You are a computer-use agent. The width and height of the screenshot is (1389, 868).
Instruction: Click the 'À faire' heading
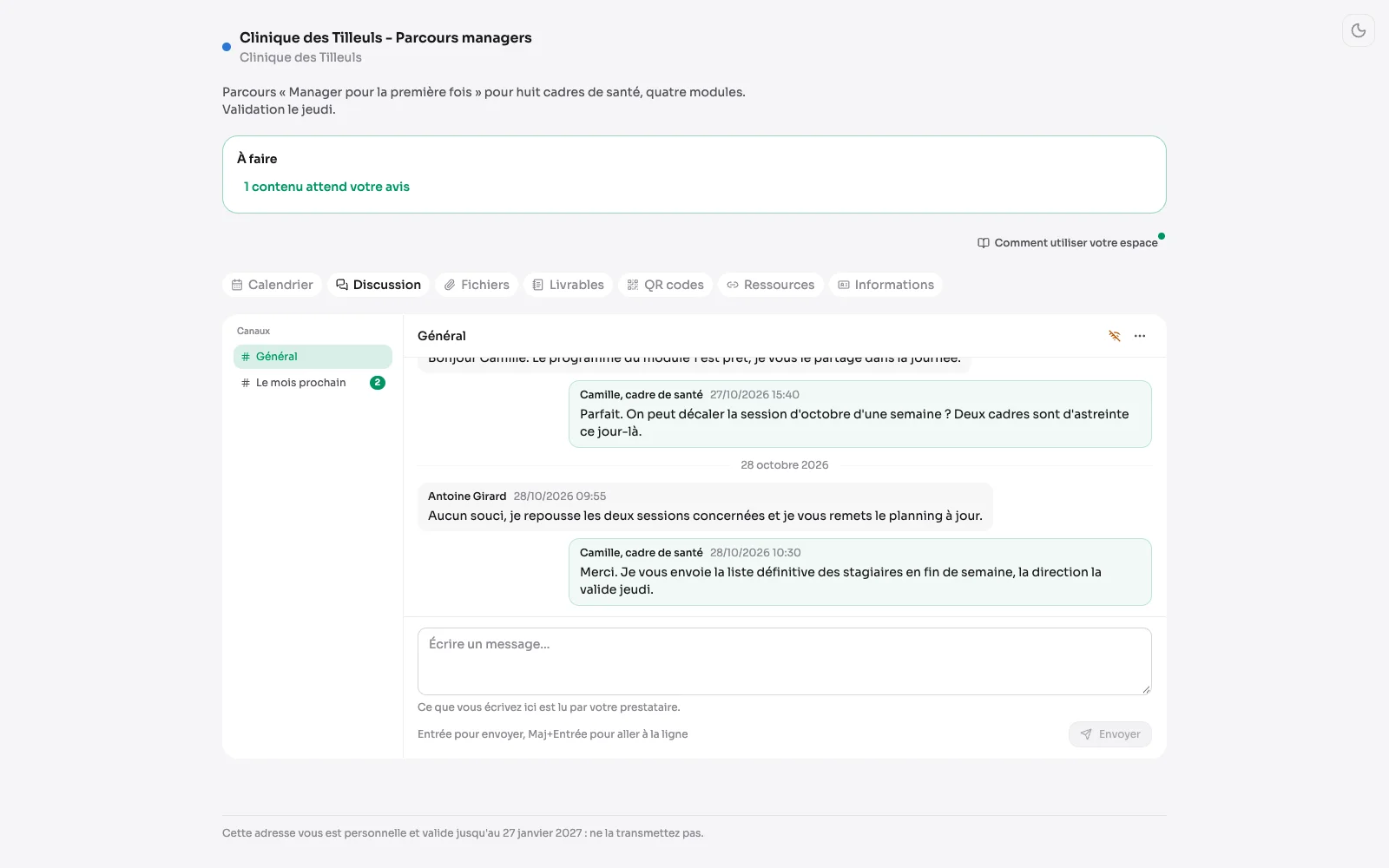coord(257,159)
